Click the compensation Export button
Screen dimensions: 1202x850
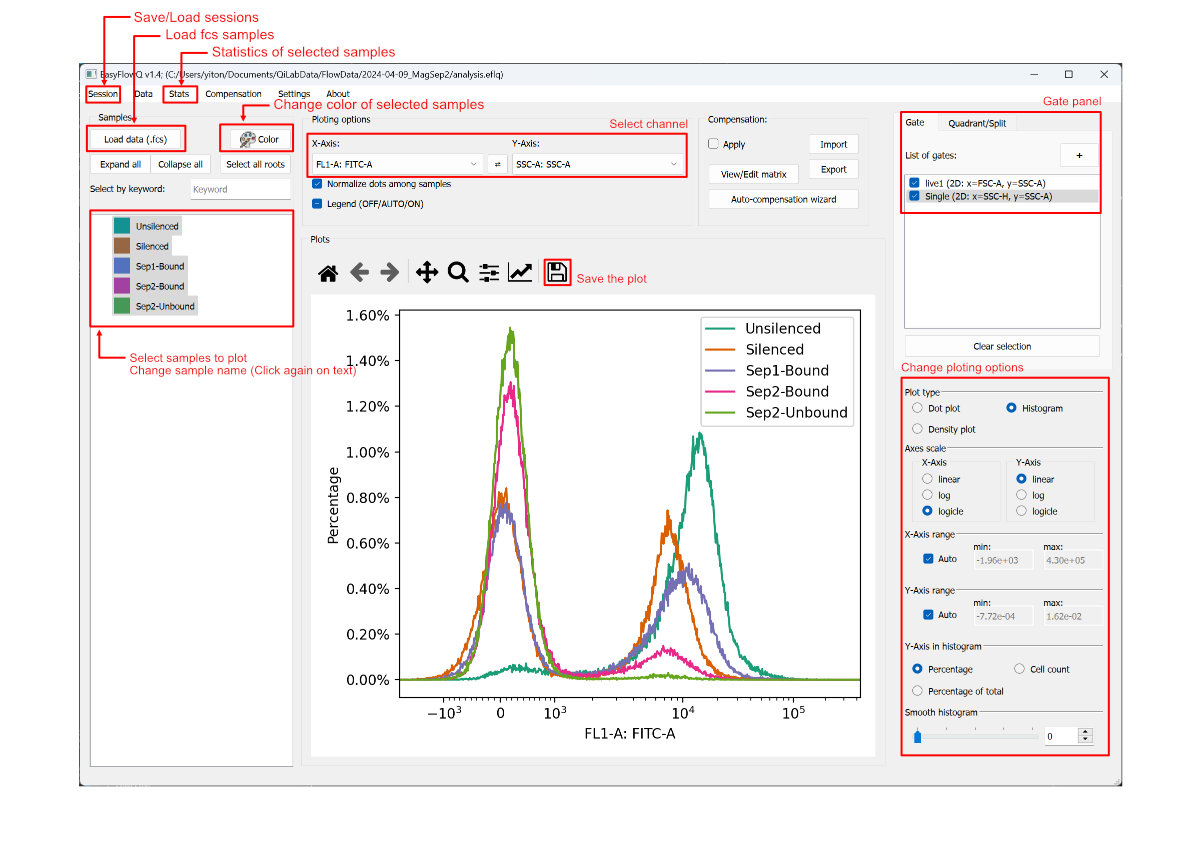[x=833, y=170]
